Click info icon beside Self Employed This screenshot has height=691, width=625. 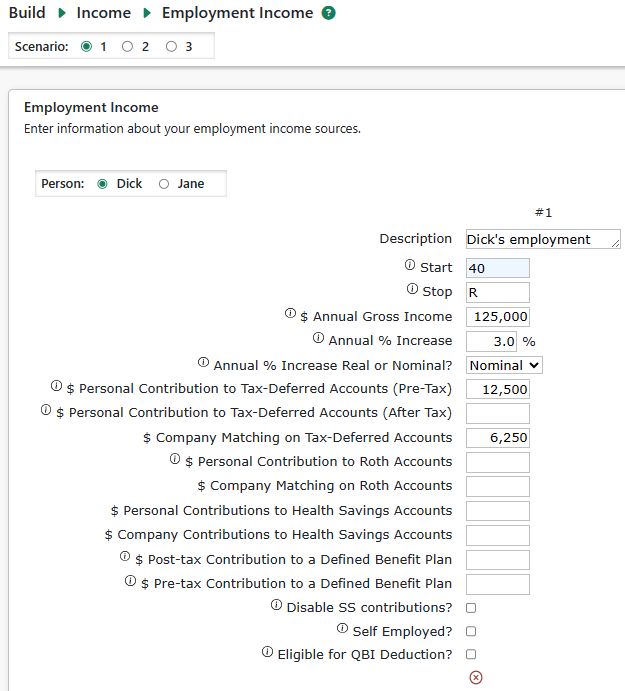coord(343,630)
